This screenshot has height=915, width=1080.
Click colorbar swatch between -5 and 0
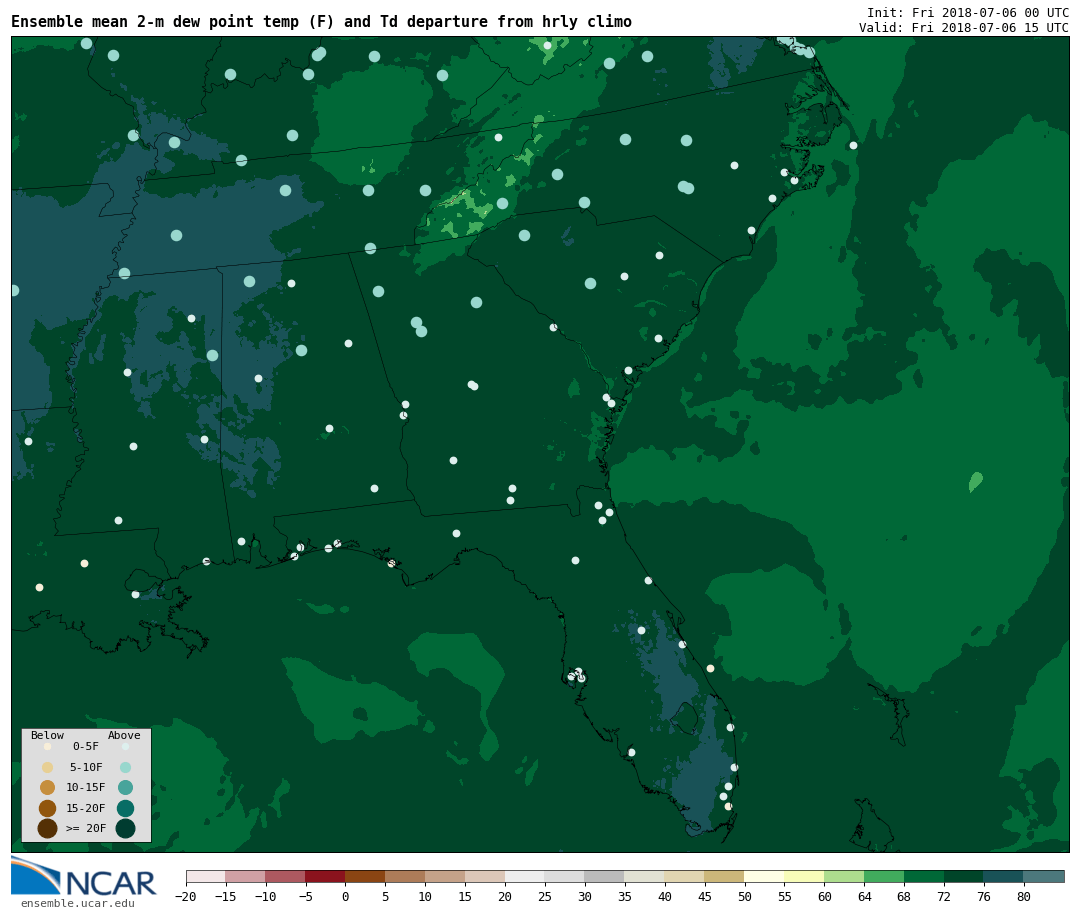pyautogui.click(x=325, y=877)
